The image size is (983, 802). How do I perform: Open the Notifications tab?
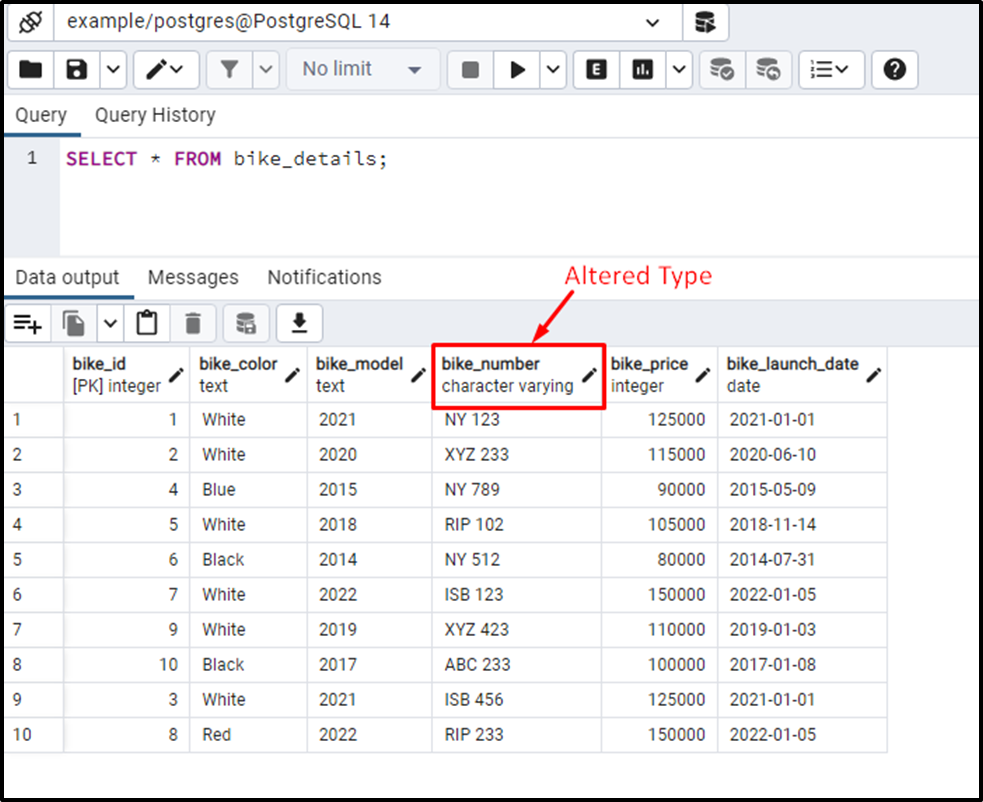coord(324,277)
